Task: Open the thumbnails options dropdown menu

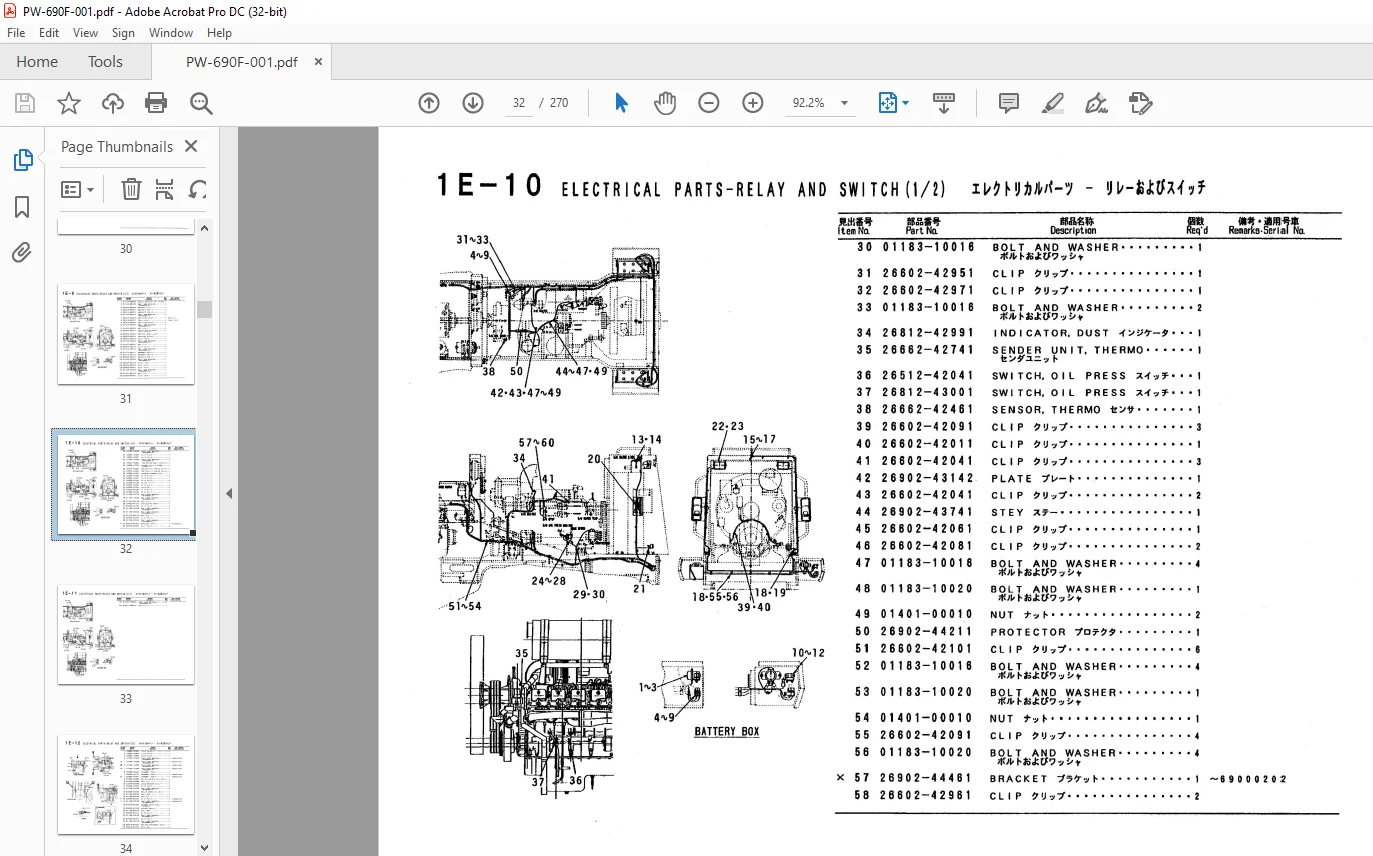Action: click(78, 189)
